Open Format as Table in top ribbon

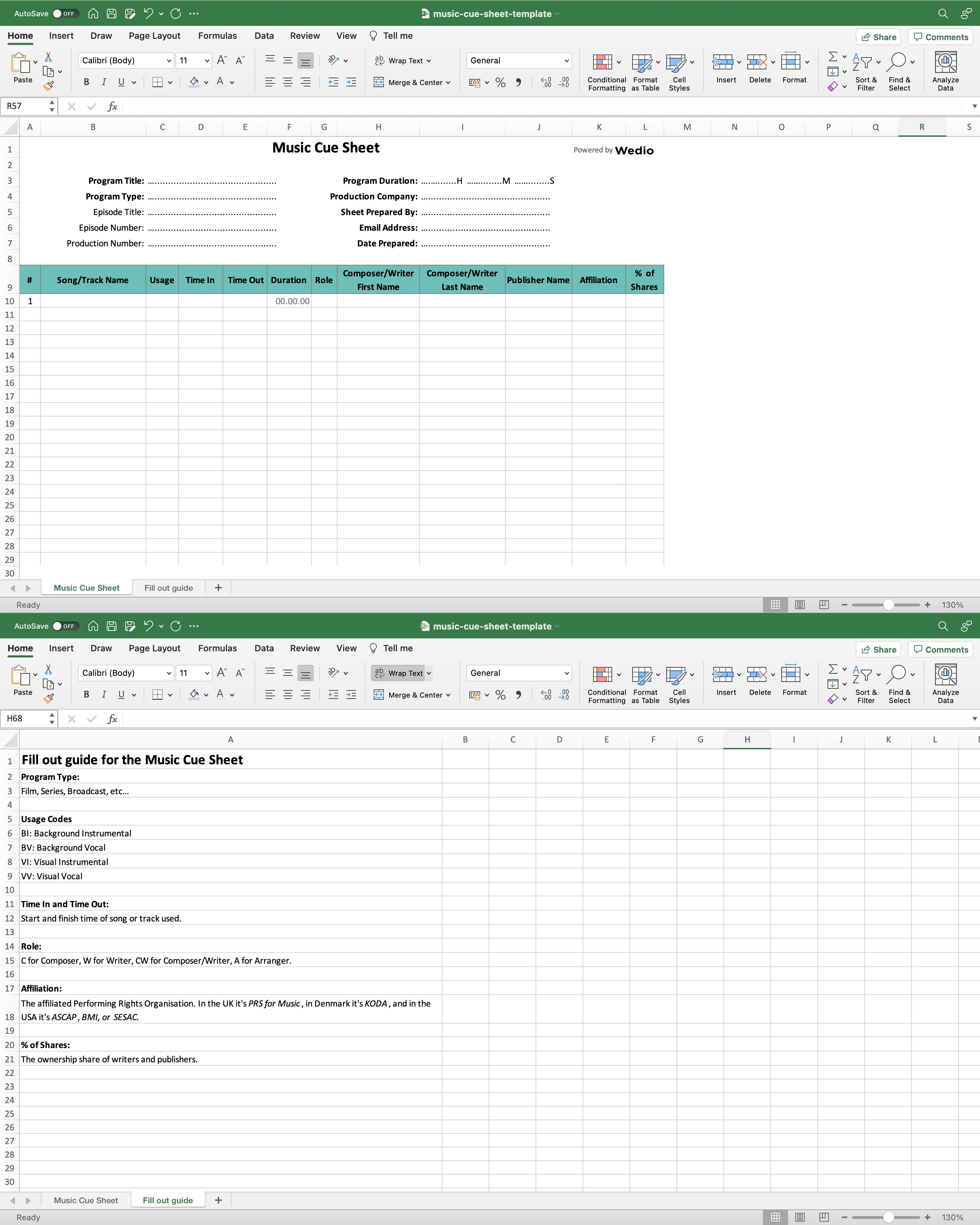pyautogui.click(x=646, y=71)
